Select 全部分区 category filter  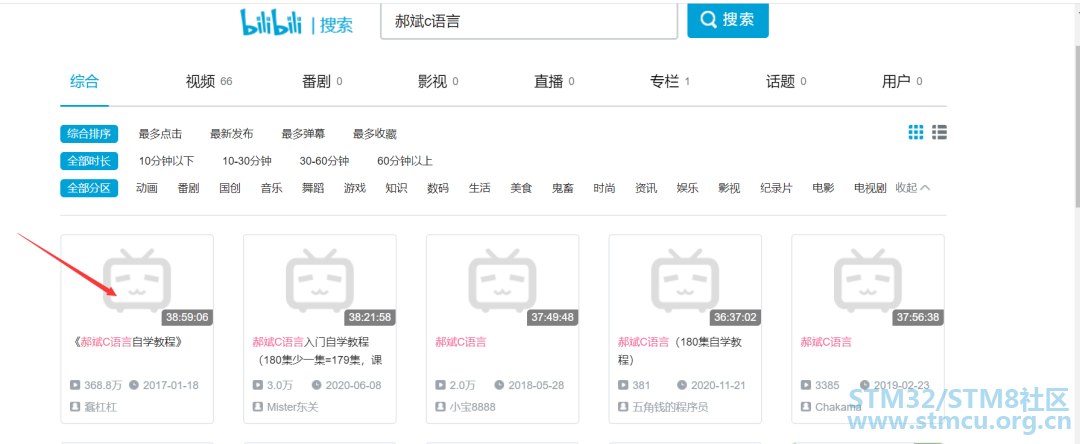point(89,188)
